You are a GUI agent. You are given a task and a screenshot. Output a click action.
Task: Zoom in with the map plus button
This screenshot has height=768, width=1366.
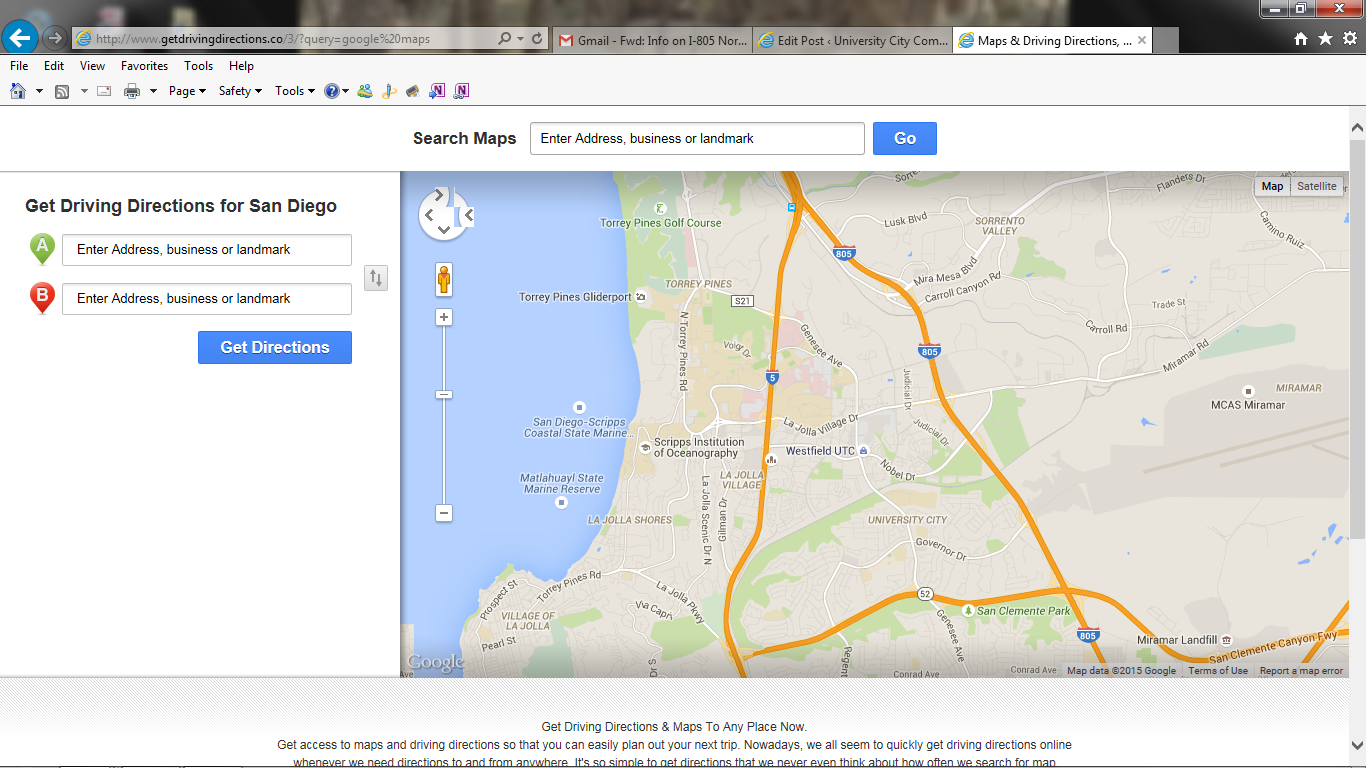(x=444, y=317)
